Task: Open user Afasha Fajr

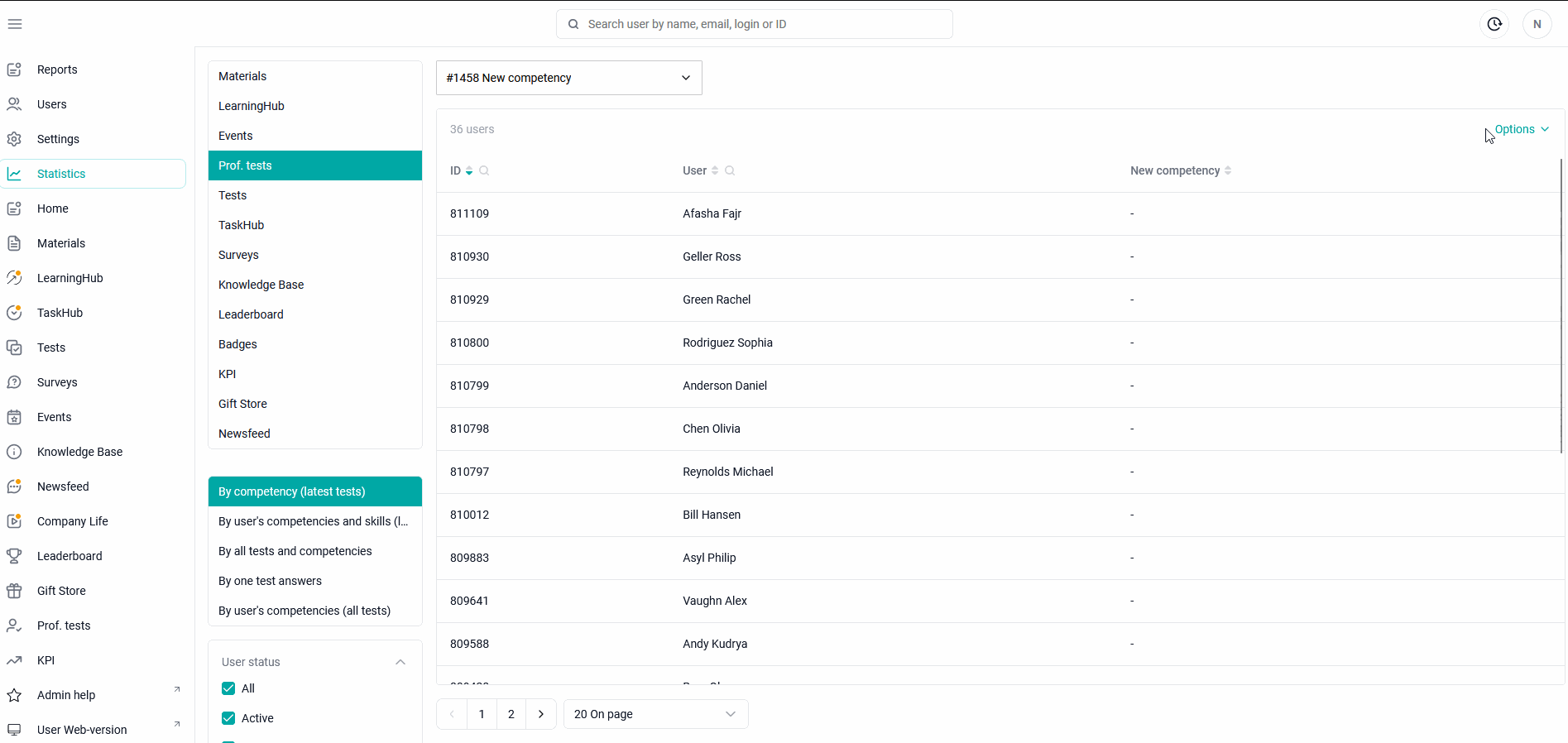Action: point(712,213)
